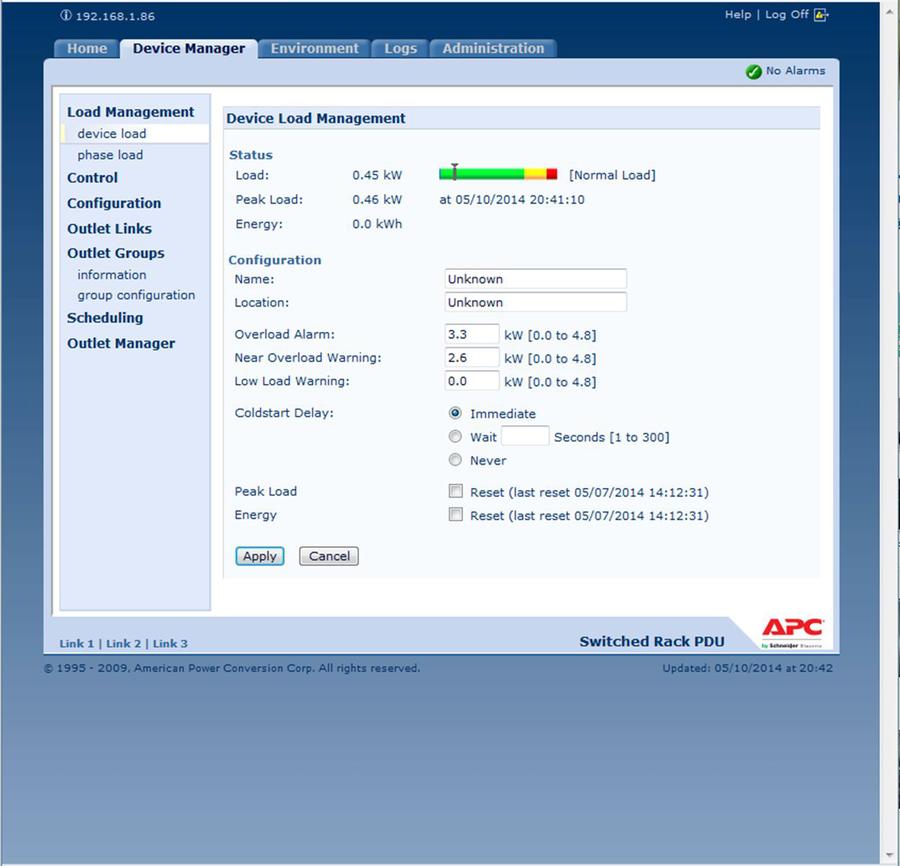900x866 pixels.
Task: Click the Near Overload Warning field
Action: coord(472,358)
